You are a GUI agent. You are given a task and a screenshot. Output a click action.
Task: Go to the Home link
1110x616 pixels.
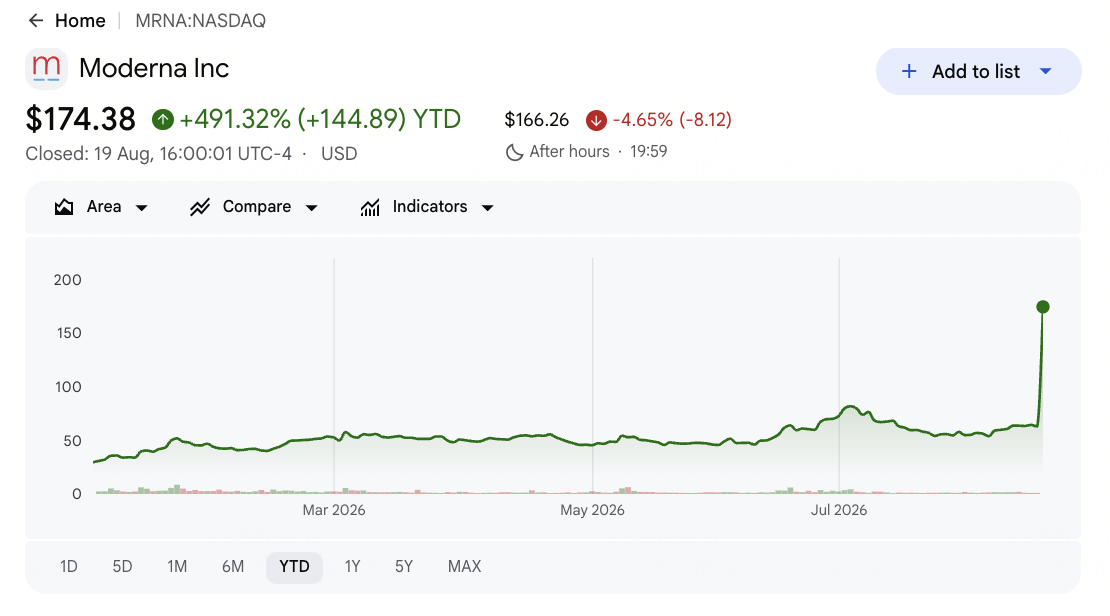tap(80, 21)
